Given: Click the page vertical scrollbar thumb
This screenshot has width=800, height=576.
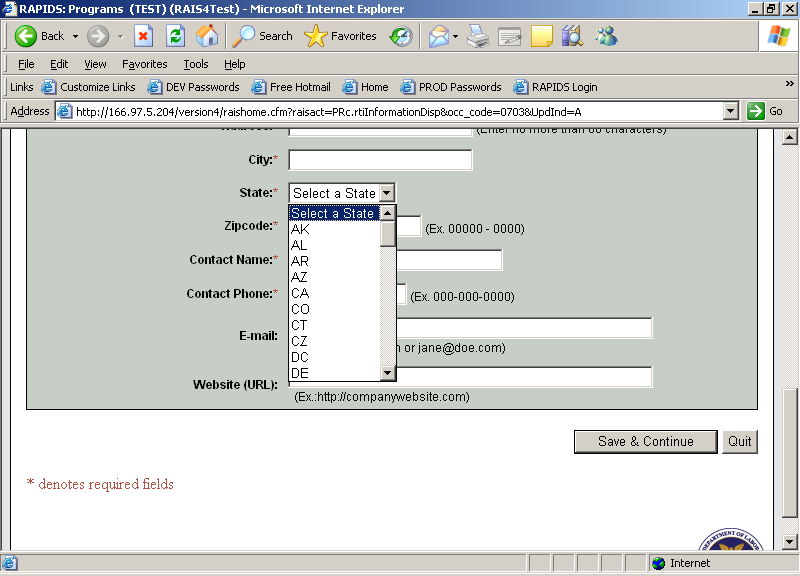Looking at the screenshot, I should point(789,453).
